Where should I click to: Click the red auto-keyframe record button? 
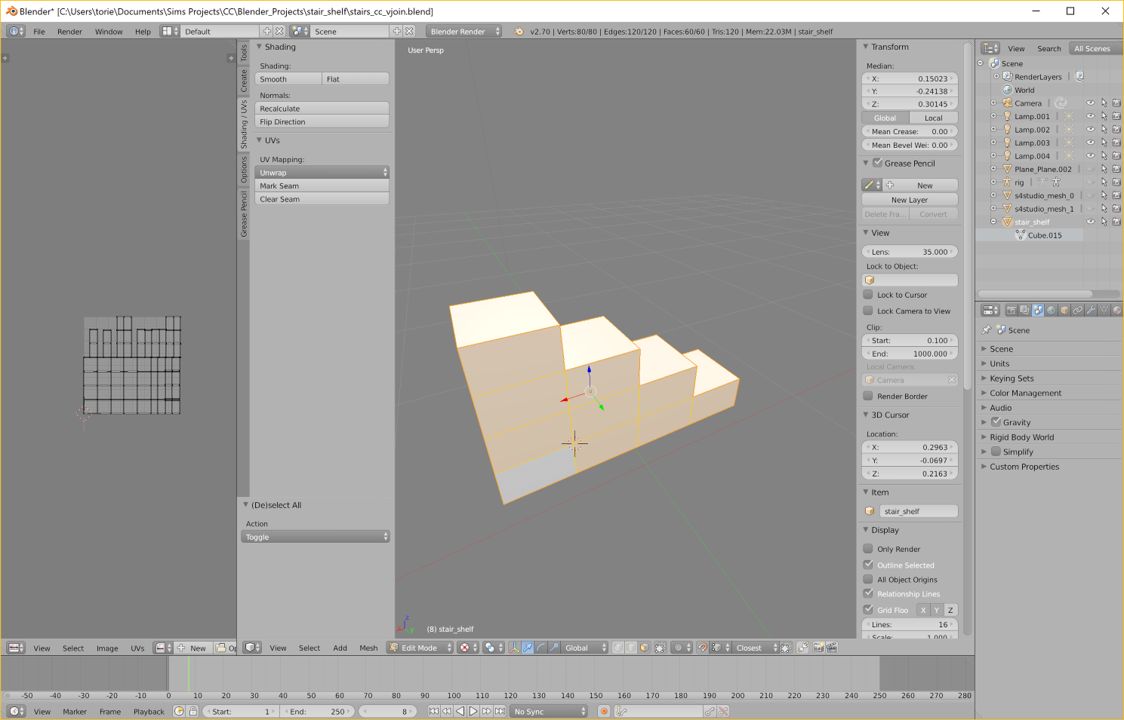pos(604,711)
